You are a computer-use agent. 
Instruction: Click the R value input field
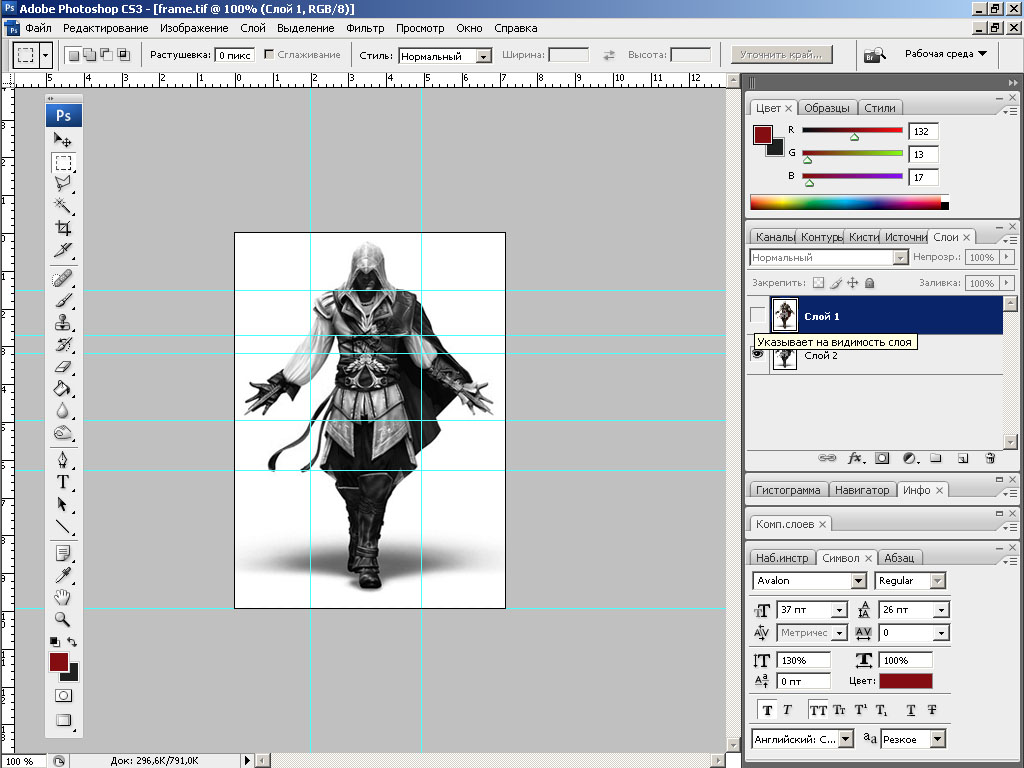[x=922, y=131]
